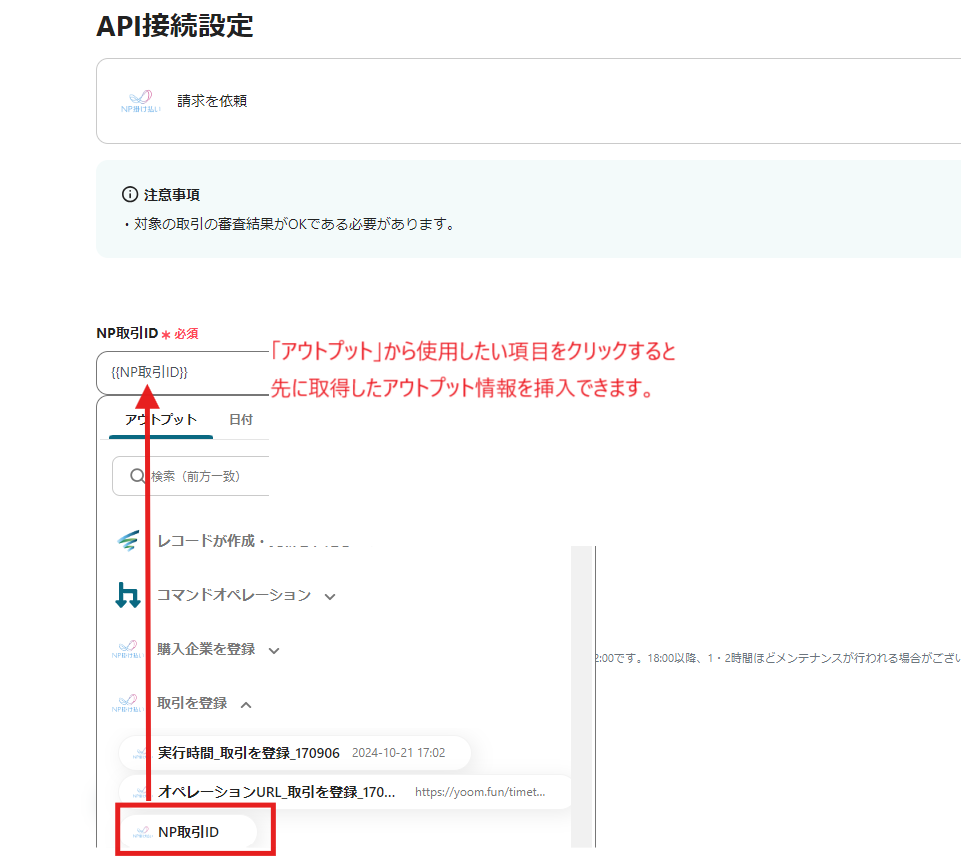The width and height of the screenshot is (961, 857).
Task: Click the NP logo beside 取引を登録
Action: (127, 704)
